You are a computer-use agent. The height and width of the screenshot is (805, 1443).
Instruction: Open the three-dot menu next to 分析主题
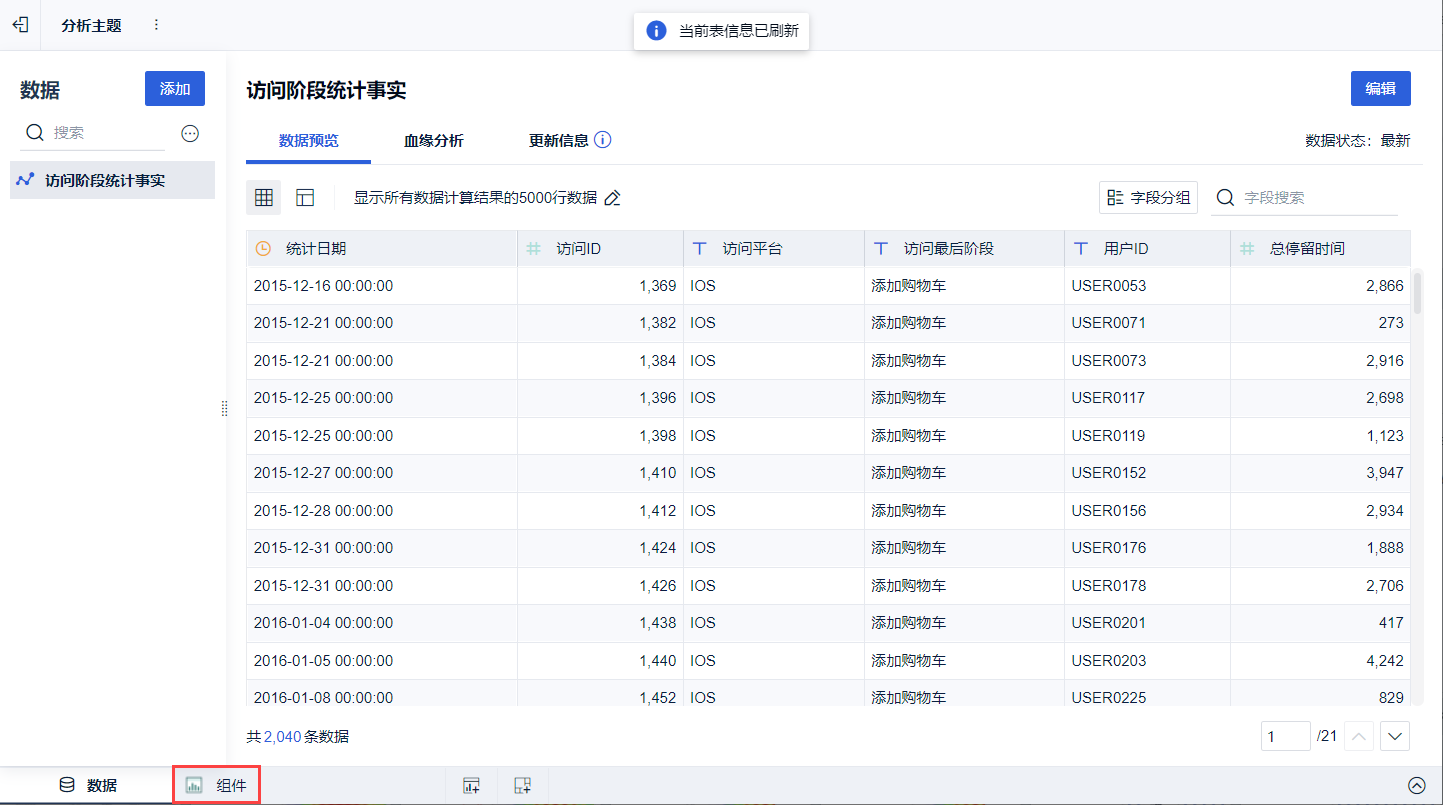click(x=156, y=25)
